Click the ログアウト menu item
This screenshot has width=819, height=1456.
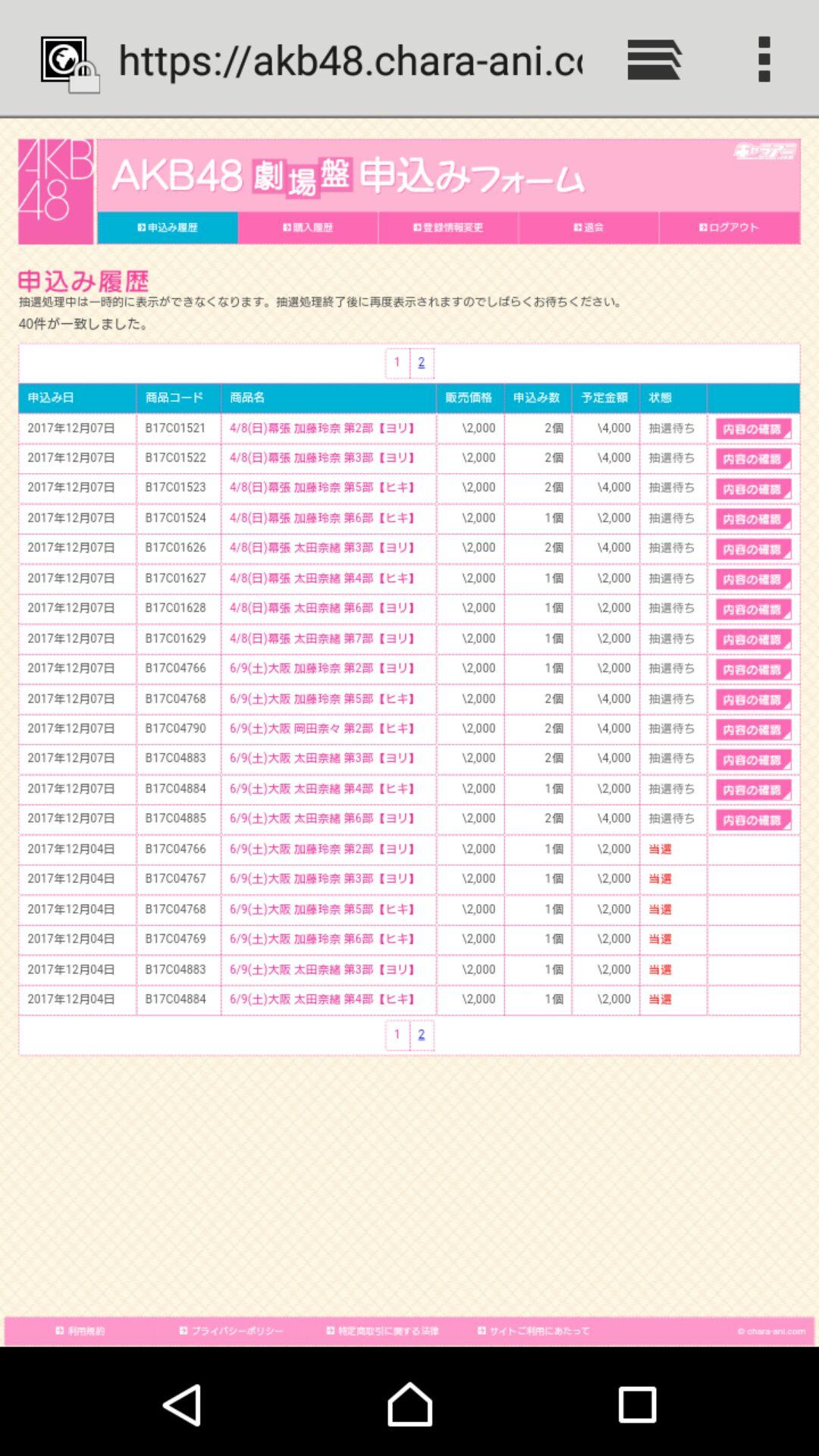pos(729,227)
